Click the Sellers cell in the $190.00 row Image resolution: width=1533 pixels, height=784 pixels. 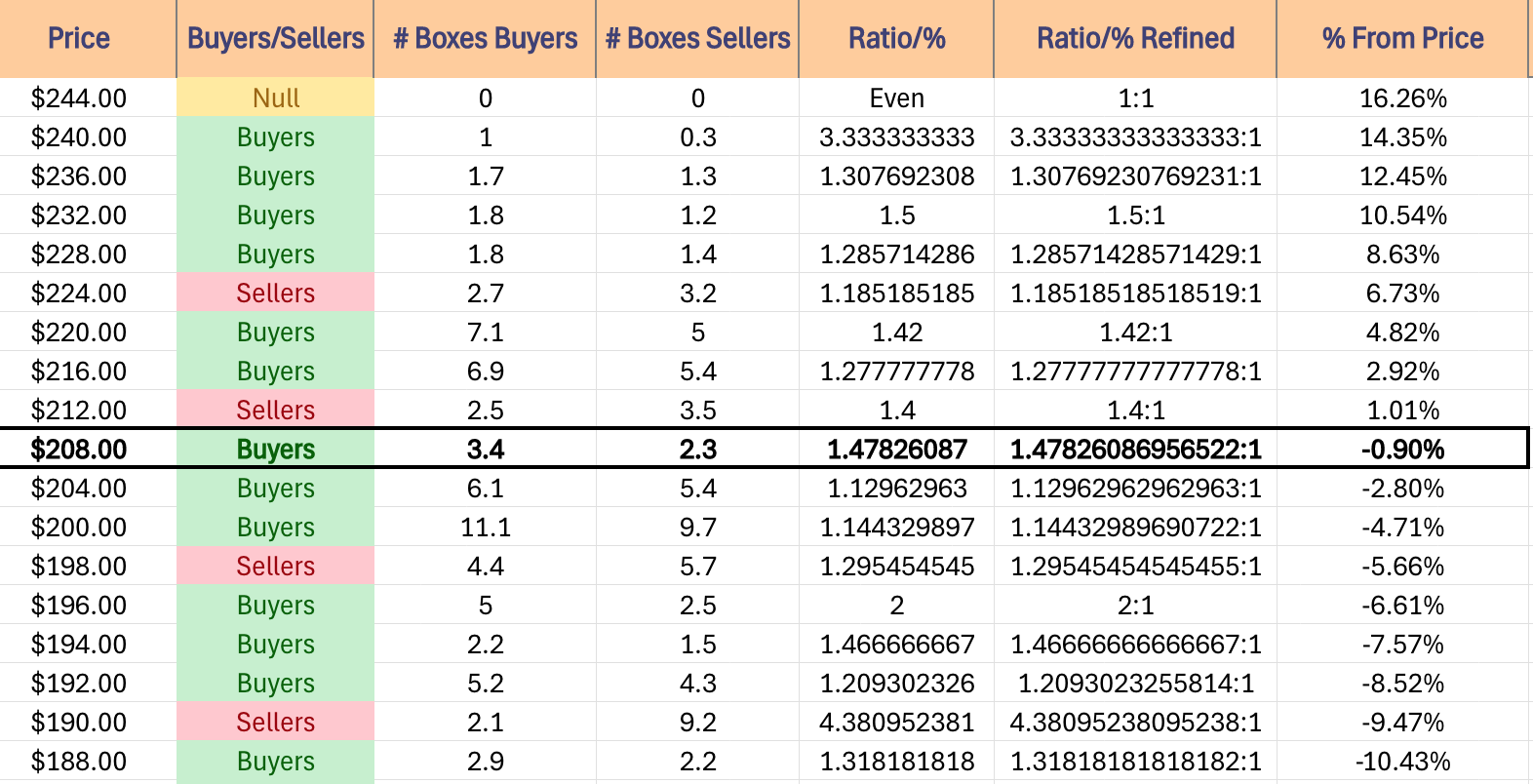[275, 722]
